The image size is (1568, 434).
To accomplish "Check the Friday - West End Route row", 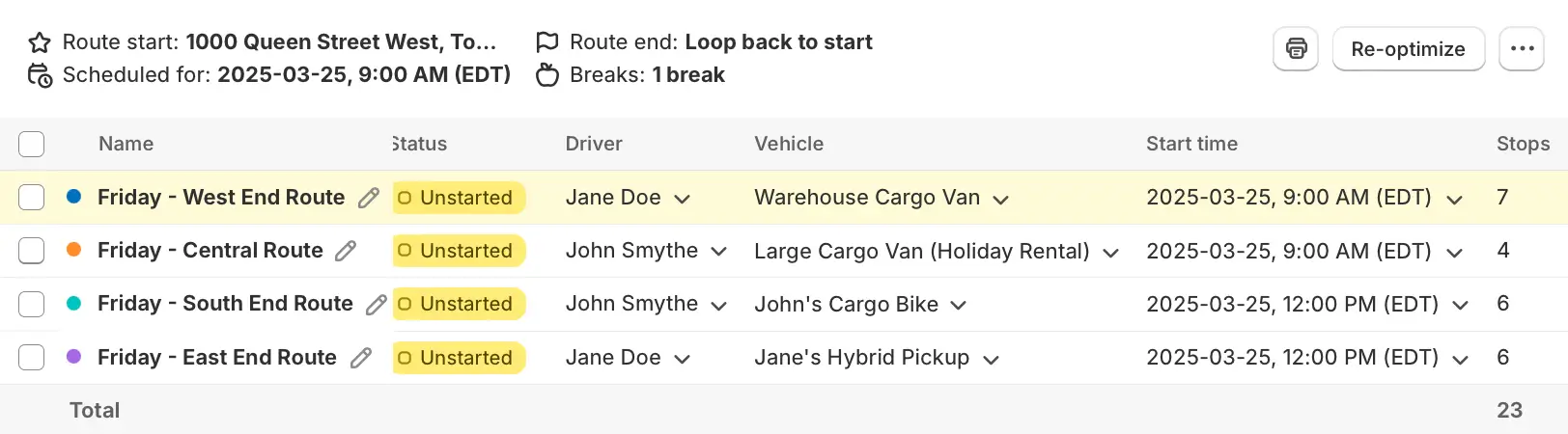I will click(x=32, y=198).
